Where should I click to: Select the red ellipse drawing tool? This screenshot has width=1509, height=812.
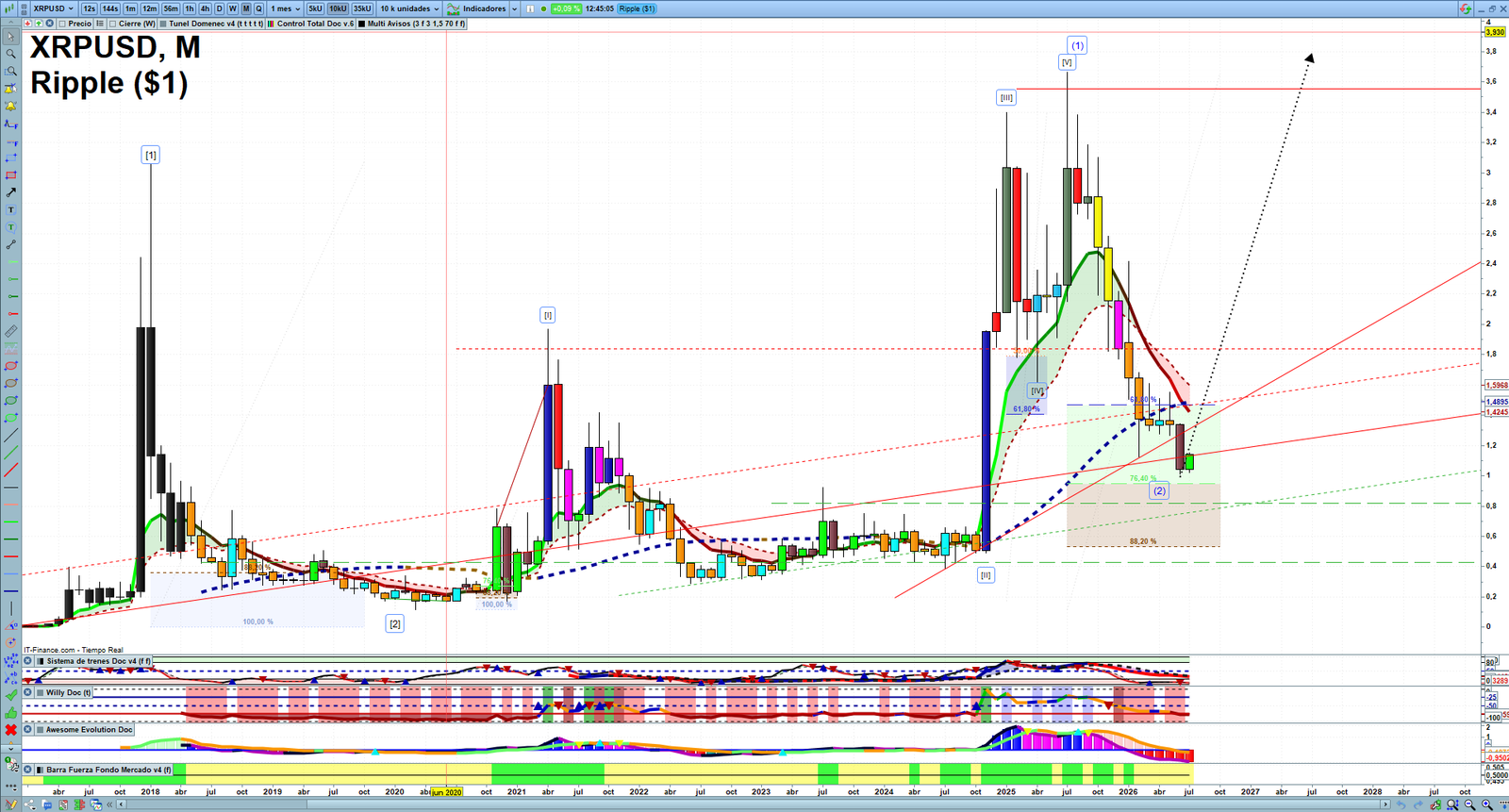[11, 366]
